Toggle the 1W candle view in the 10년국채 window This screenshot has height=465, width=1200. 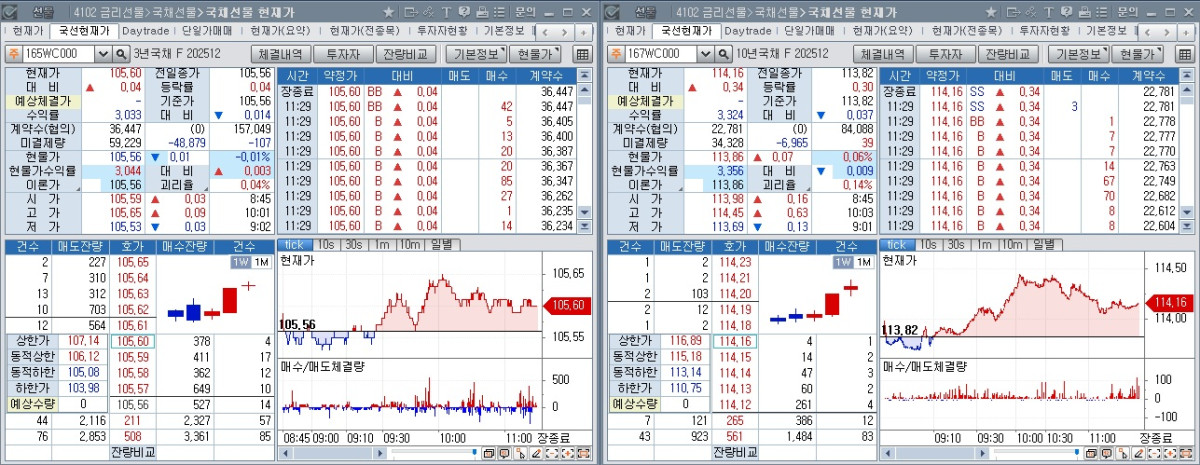pos(841,262)
